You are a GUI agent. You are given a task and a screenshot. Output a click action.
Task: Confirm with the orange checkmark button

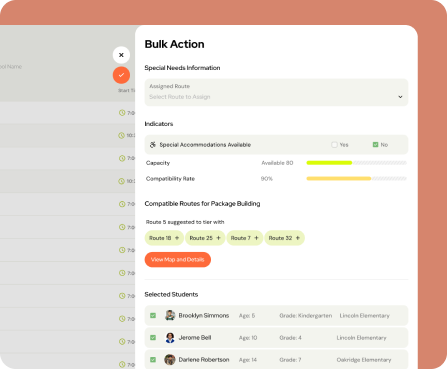(x=121, y=75)
